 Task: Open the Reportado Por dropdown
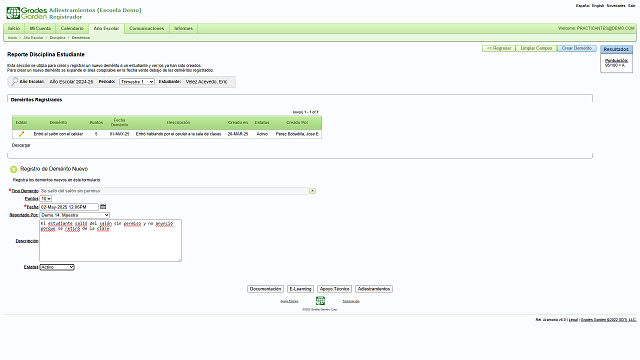pyautogui.click(x=75, y=215)
